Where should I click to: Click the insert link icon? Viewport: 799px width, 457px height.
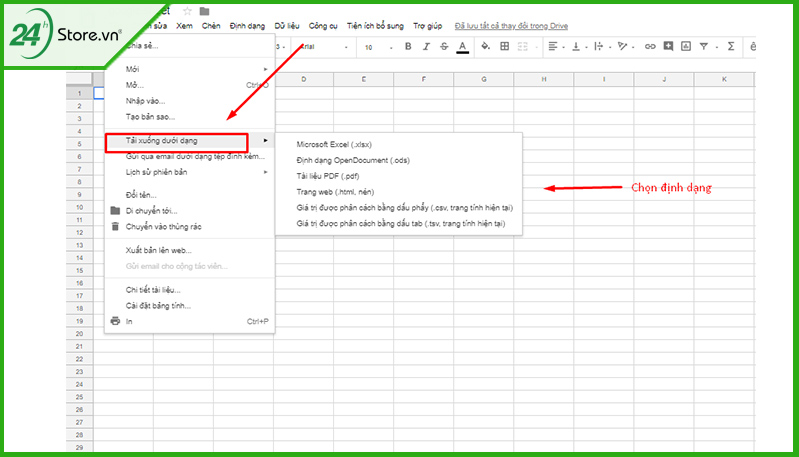coord(650,46)
